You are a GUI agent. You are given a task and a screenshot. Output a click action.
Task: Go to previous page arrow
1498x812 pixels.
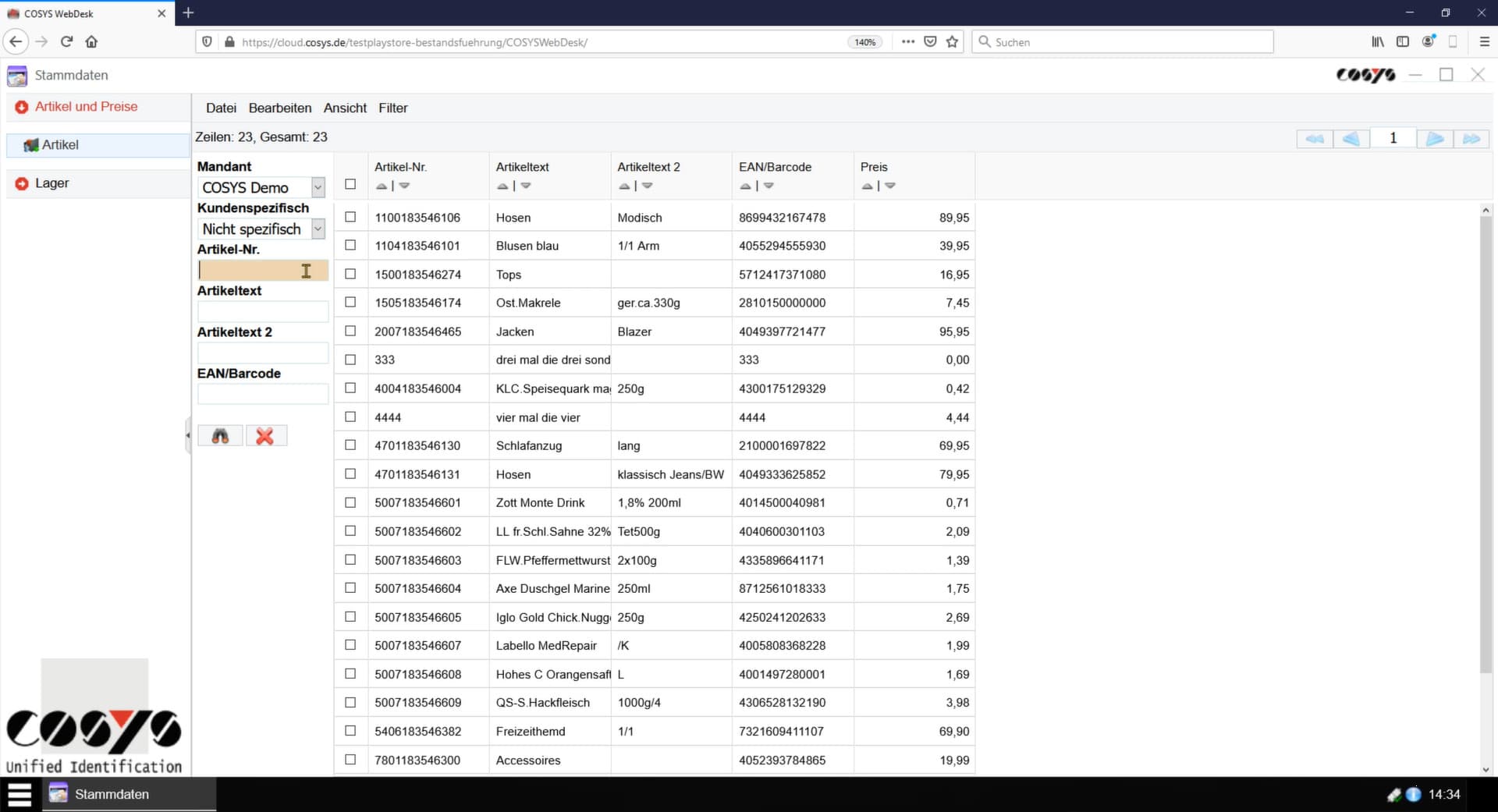(1351, 139)
